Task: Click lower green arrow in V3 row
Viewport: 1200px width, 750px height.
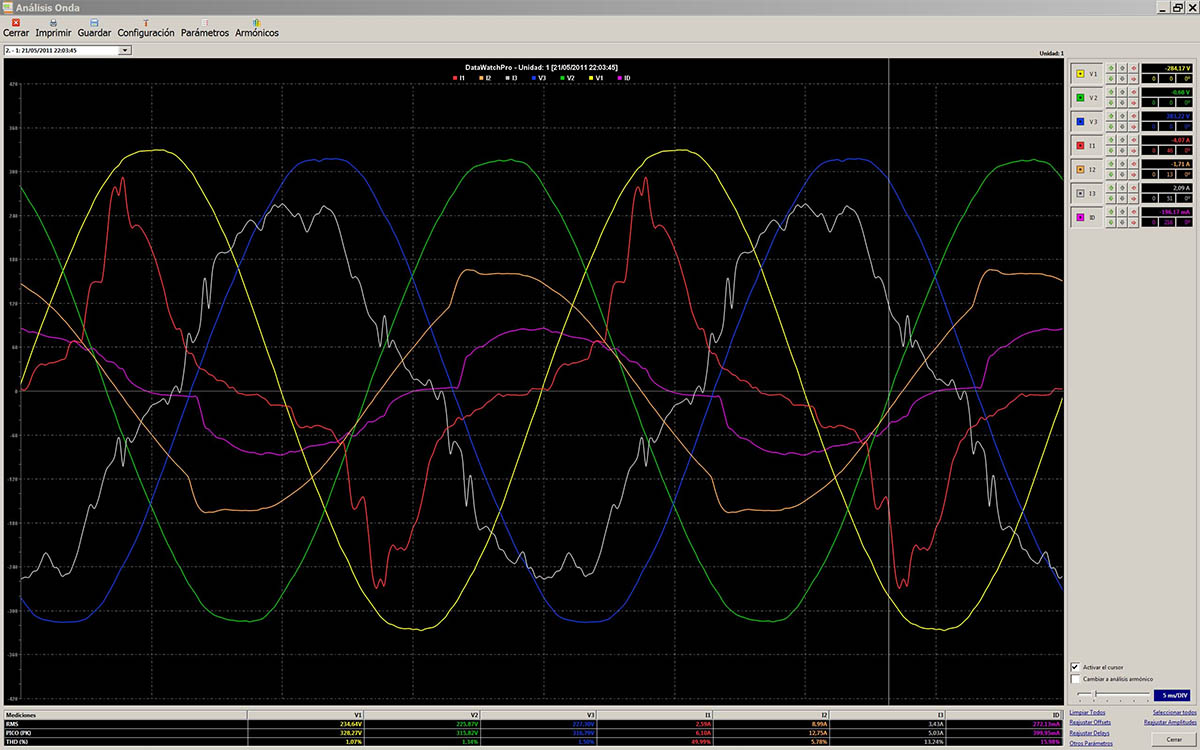Action: tap(1111, 127)
